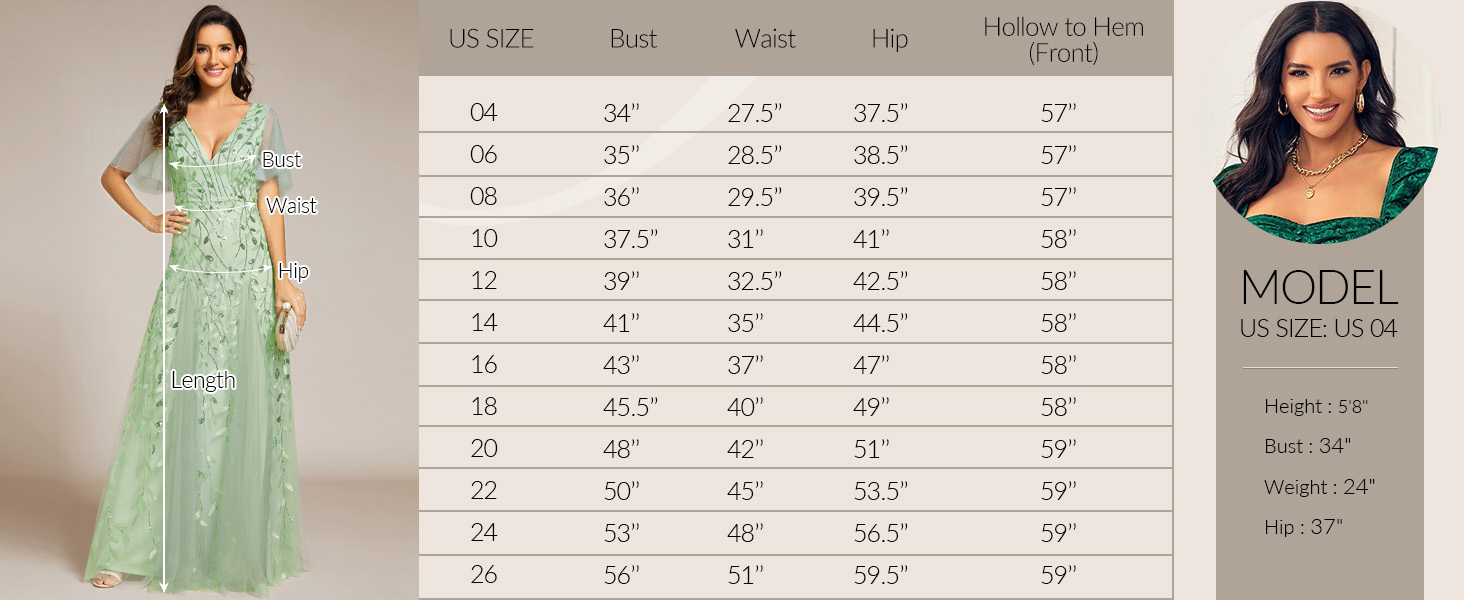Click size 26 in the size column
This screenshot has width=1464, height=600.
coord(483,574)
